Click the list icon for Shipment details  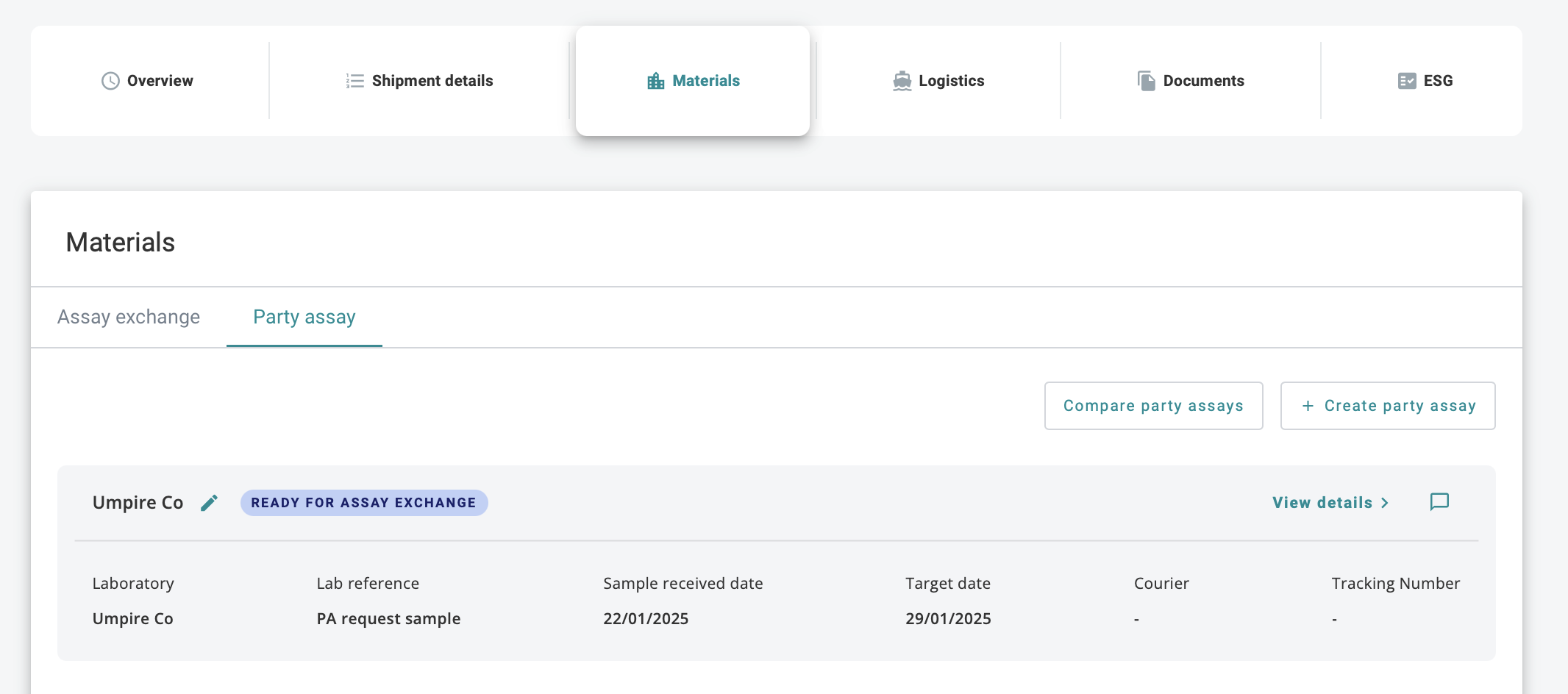[354, 81]
